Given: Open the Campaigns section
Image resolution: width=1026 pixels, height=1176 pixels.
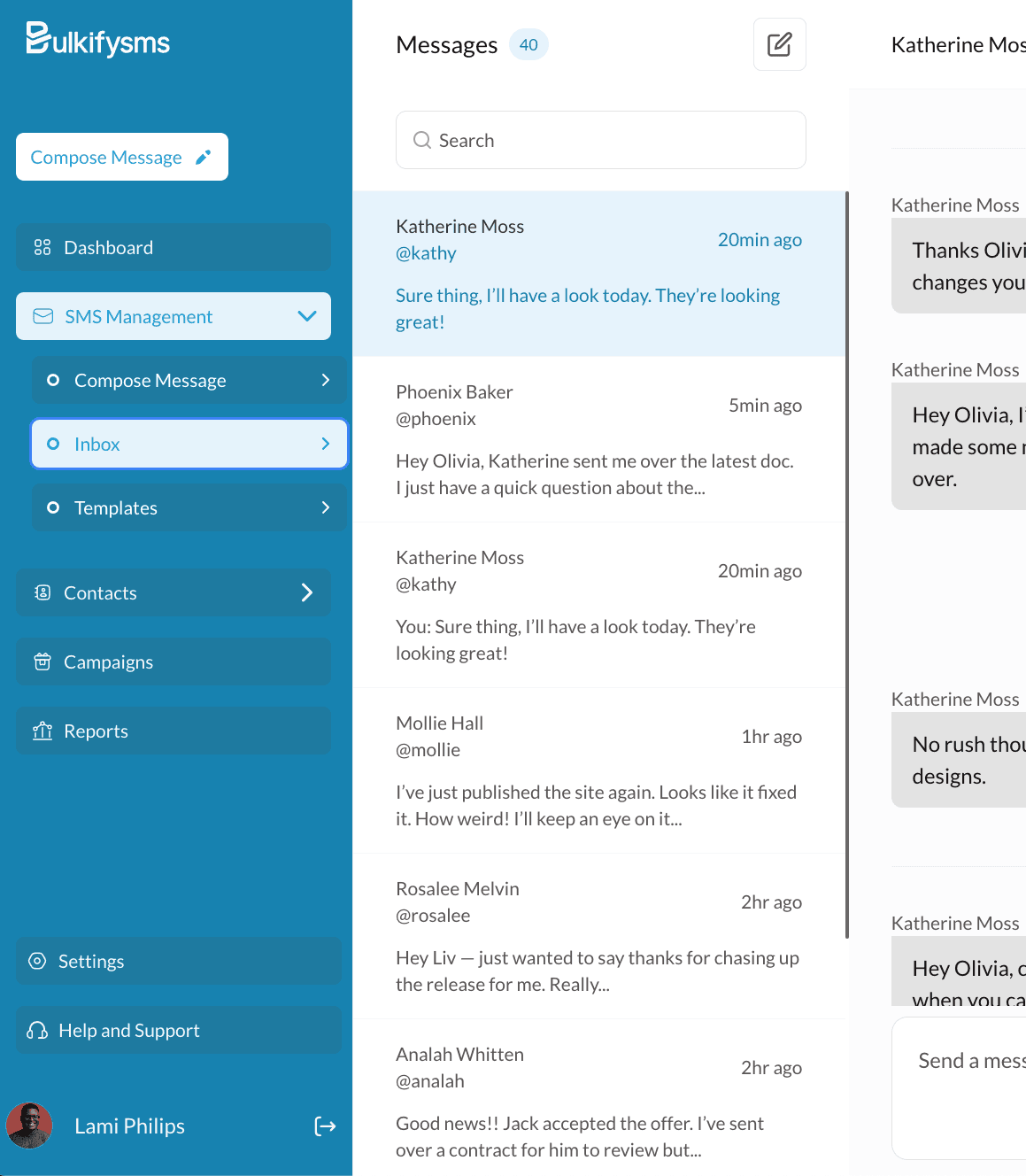Looking at the screenshot, I should pos(174,661).
